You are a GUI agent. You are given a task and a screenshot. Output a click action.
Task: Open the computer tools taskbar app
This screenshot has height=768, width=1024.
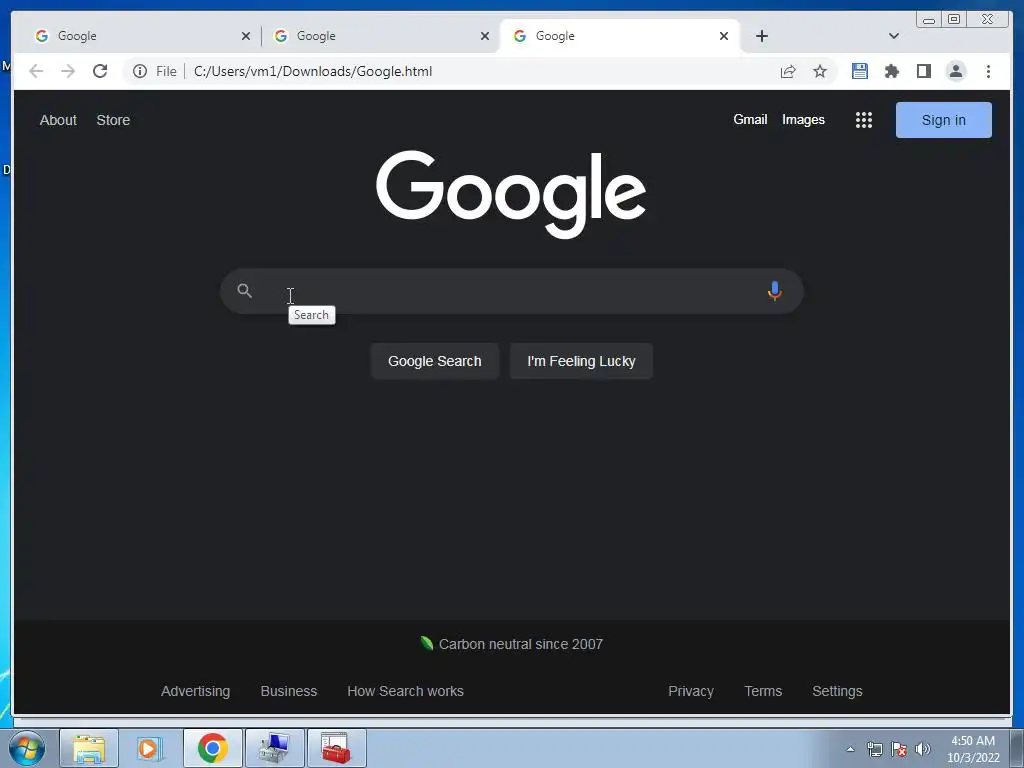274,748
